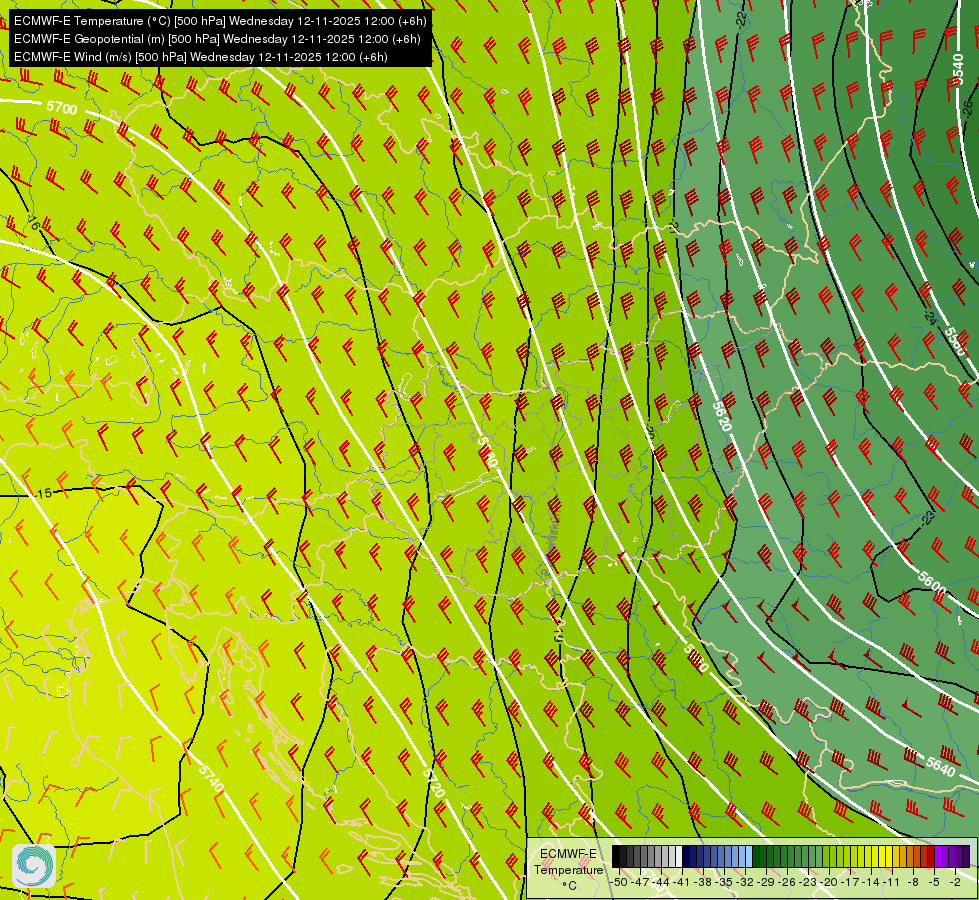The height and width of the screenshot is (900, 979).
Task: Click the -2 legend scale value
Action: pyautogui.click(x=955, y=883)
